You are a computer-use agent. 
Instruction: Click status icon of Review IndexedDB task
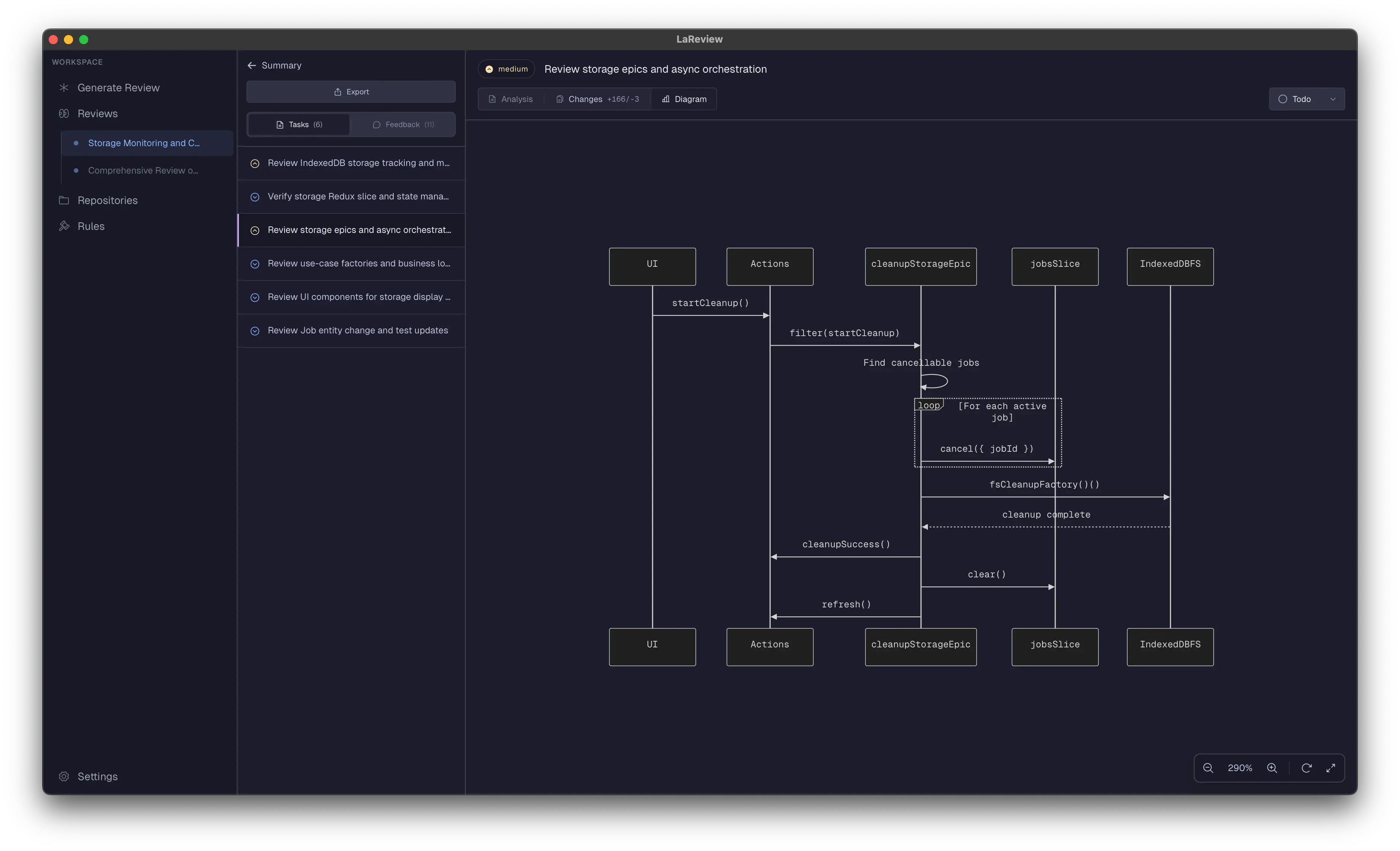click(x=255, y=164)
